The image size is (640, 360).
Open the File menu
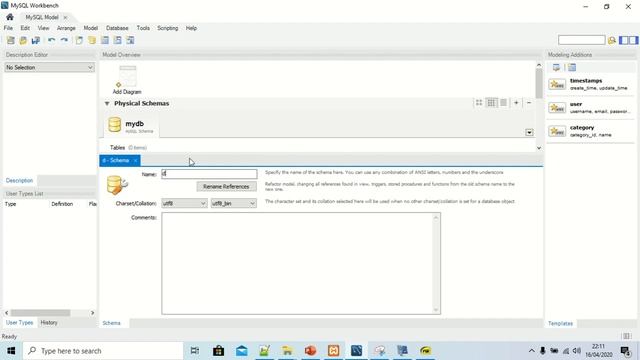(x=8, y=28)
